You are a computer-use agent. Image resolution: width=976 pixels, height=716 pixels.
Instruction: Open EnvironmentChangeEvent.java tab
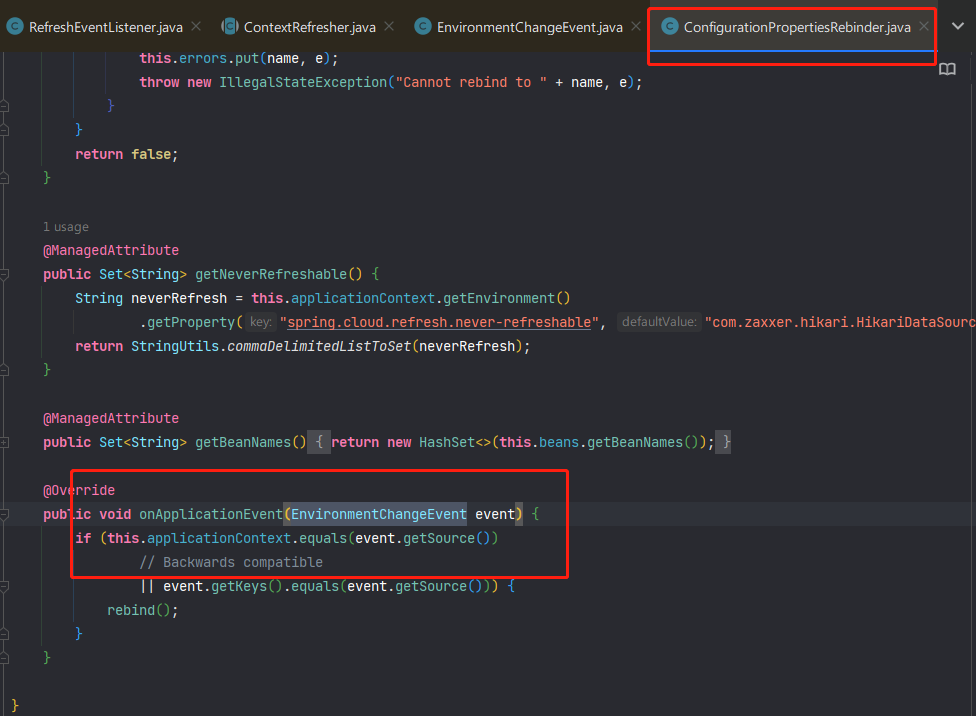point(529,27)
